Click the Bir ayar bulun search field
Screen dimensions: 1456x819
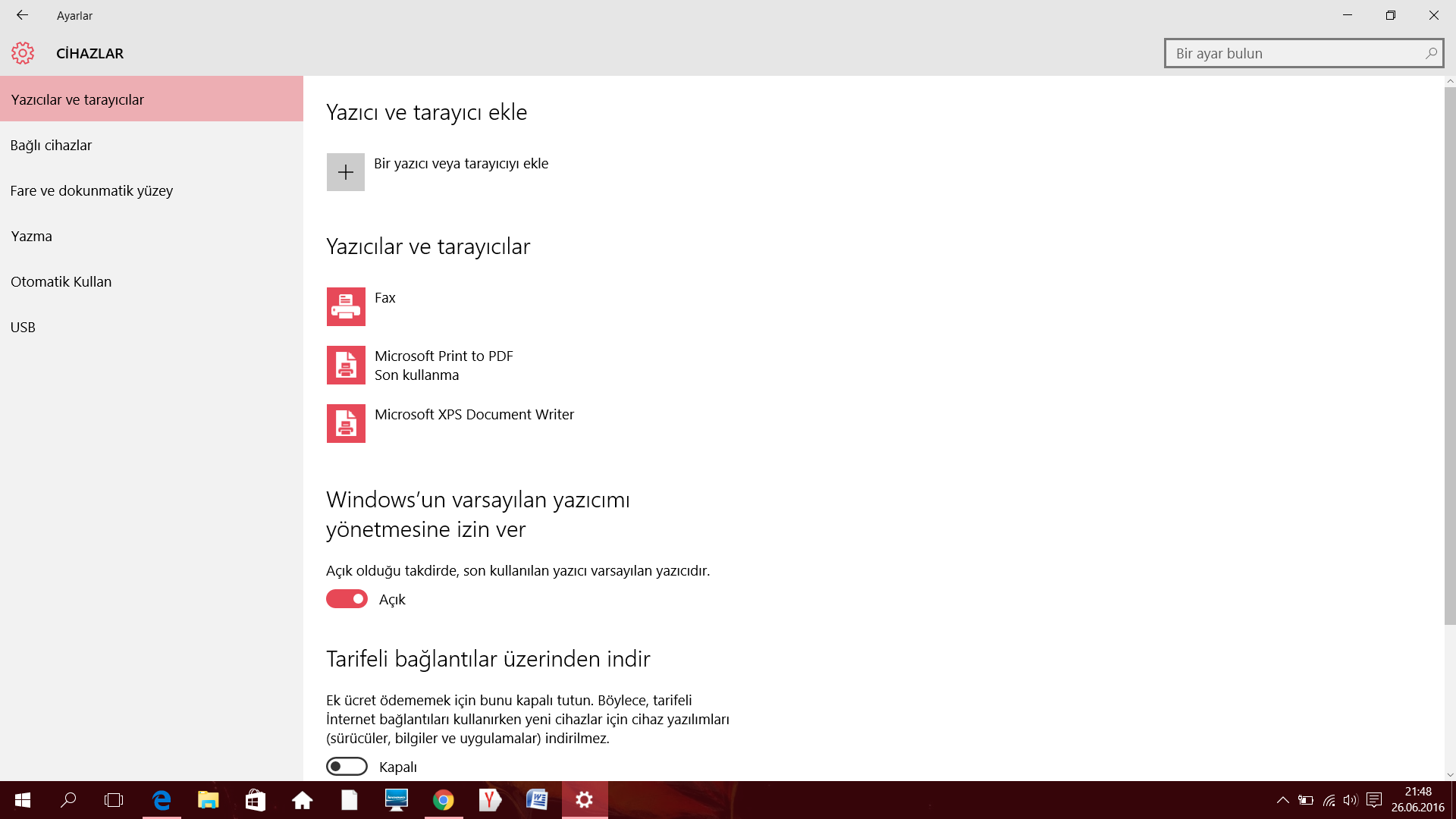[x=1304, y=53]
